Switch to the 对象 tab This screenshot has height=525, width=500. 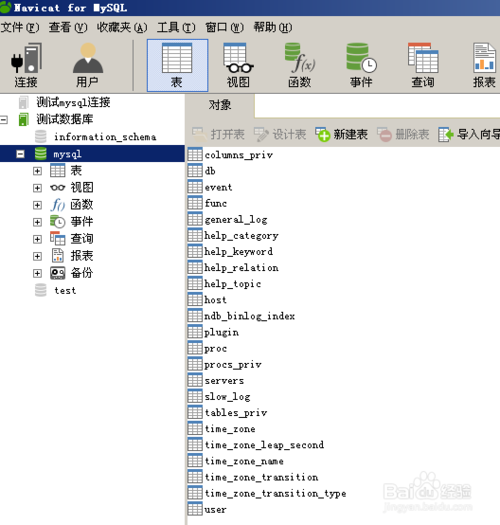(220, 105)
